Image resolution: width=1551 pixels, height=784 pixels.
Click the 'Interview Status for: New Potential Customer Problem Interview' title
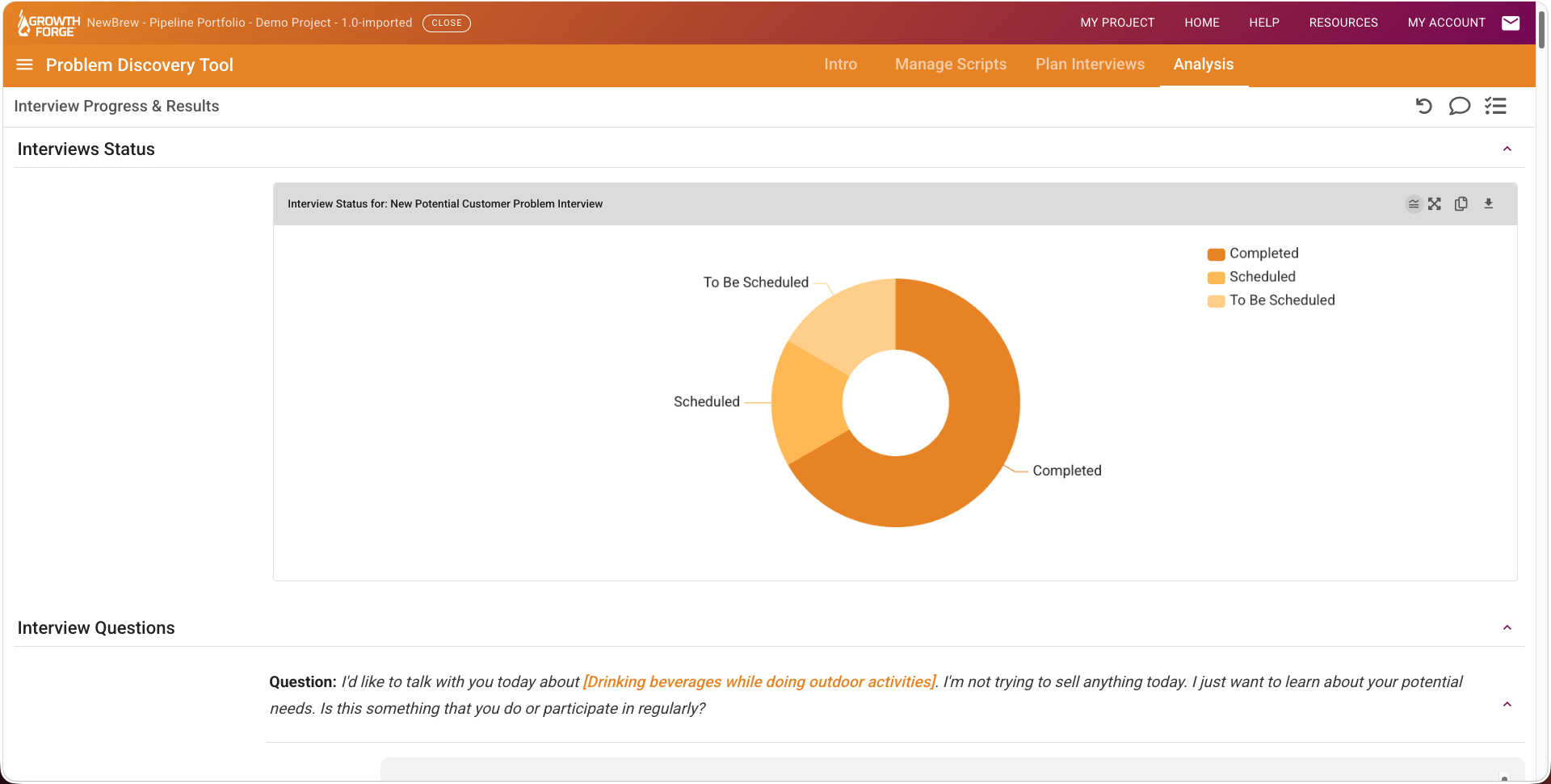pyautogui.click(x=445, y=204)
